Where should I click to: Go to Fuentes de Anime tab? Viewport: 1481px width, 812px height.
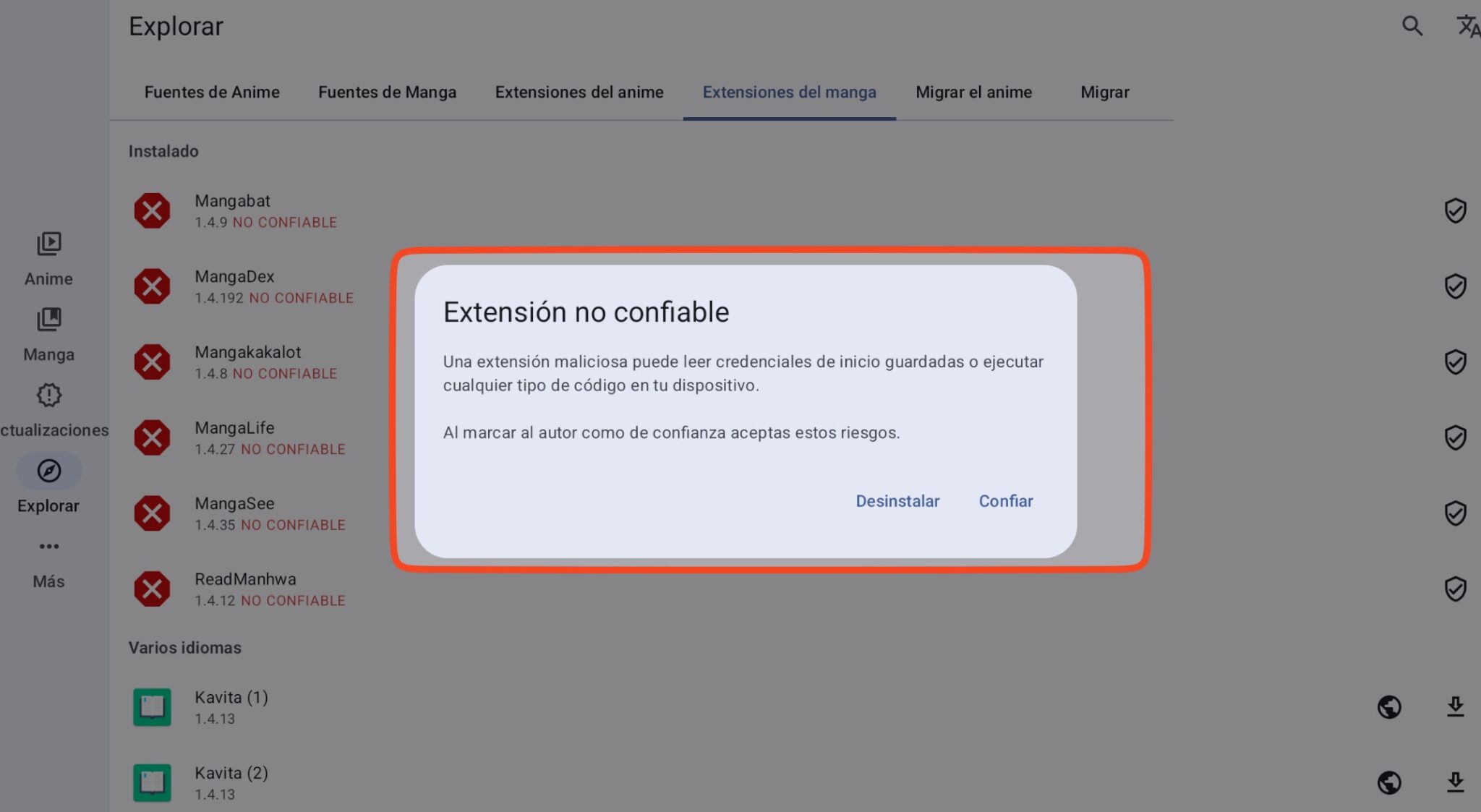[212, 93]
